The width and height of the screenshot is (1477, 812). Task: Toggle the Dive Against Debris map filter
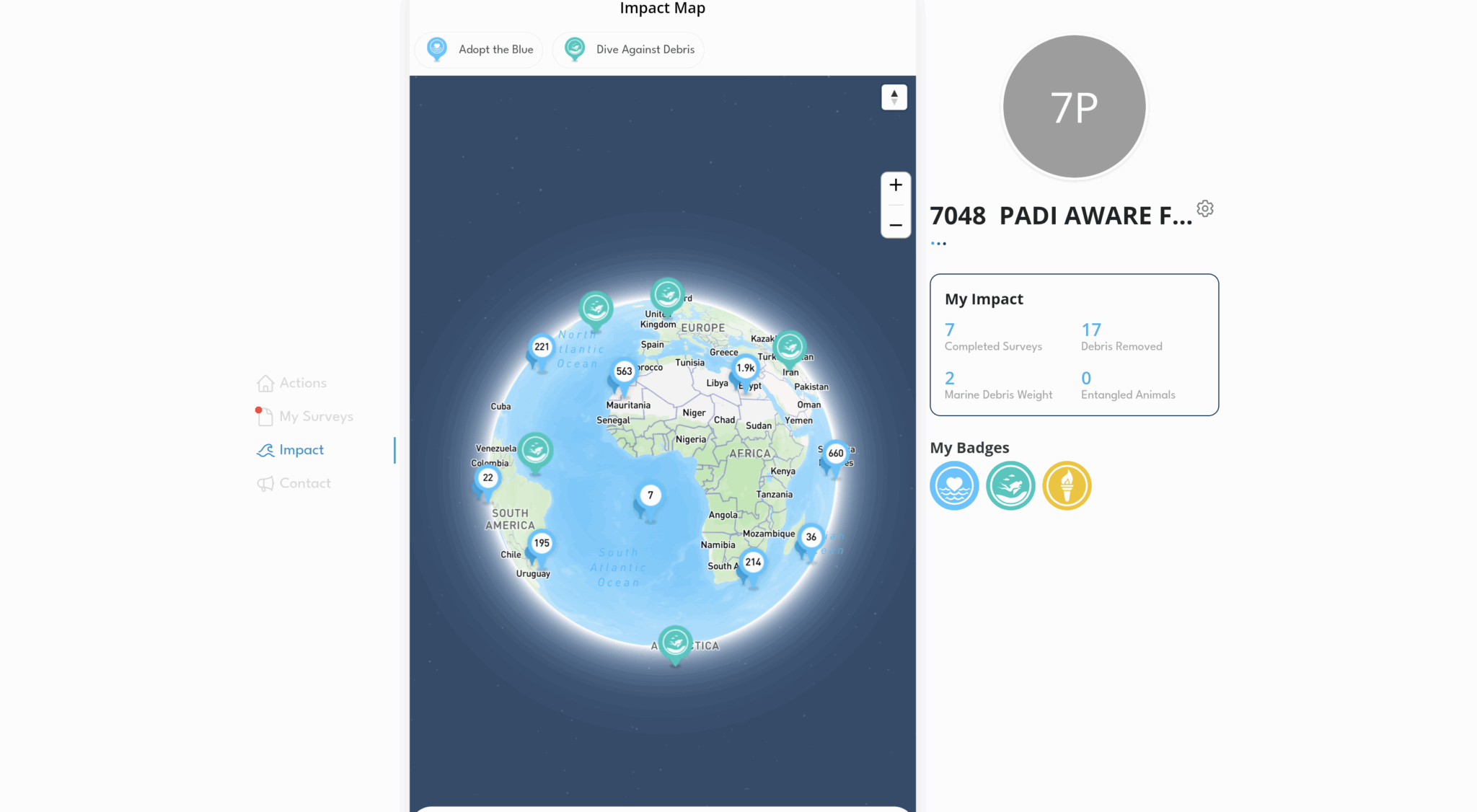click(627, 49)
